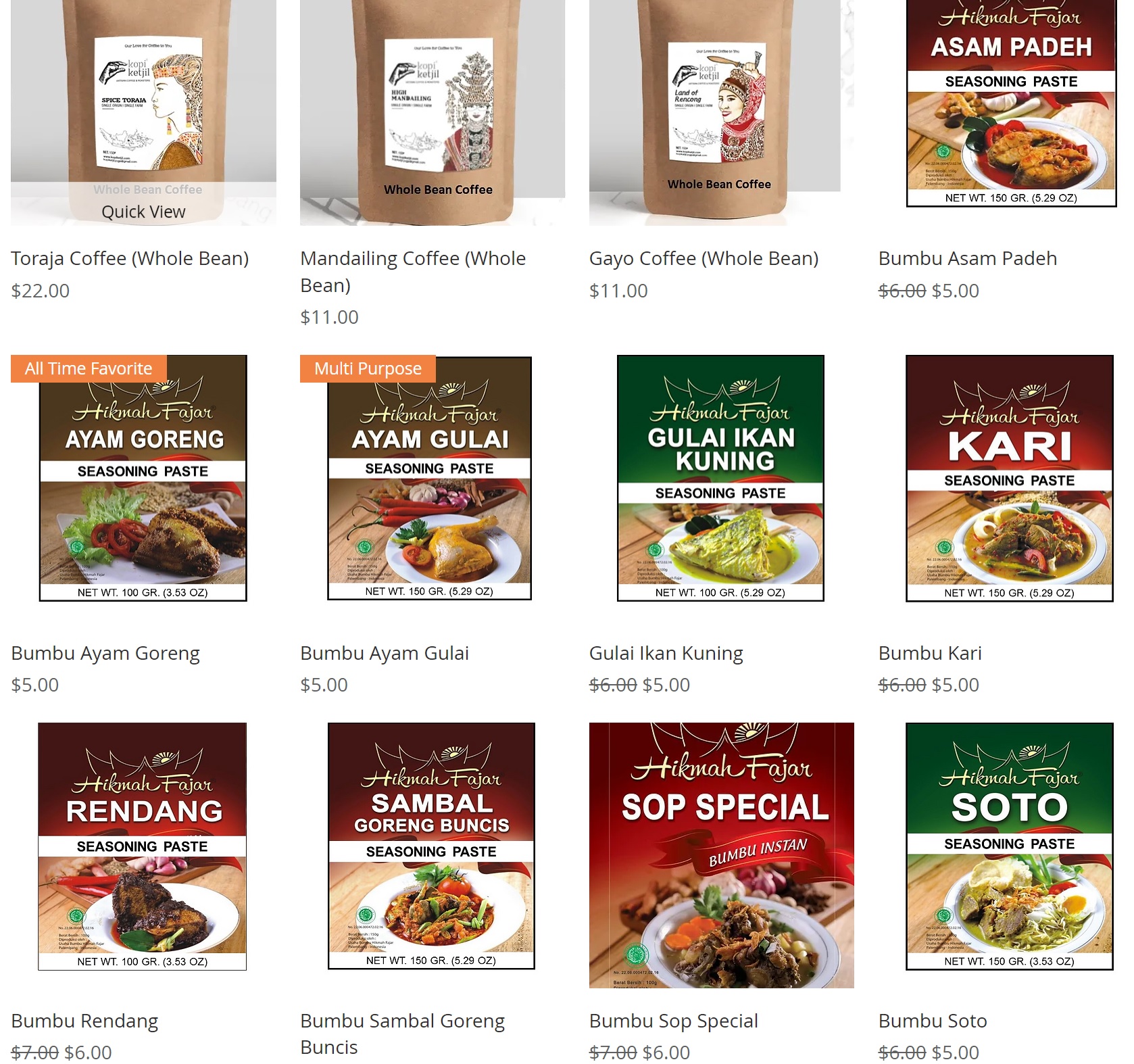Click the Multi Purpose ribbon badge
Screen dimensions: 1134x1064
(368, 368)
